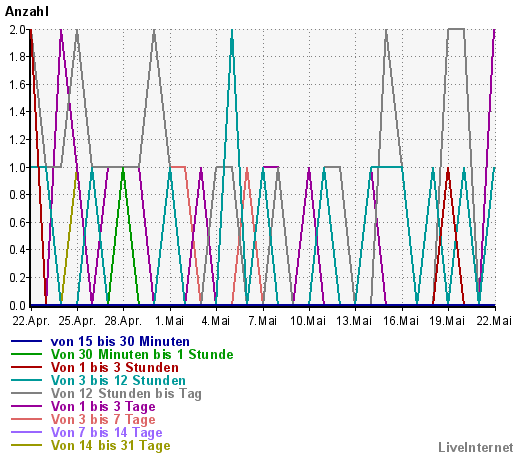The width and height of the screenshot is (520, 457).
Task: Click the 'Von 3 bis 12 Stunden' legend text
Action: click(x=118, y=380)
